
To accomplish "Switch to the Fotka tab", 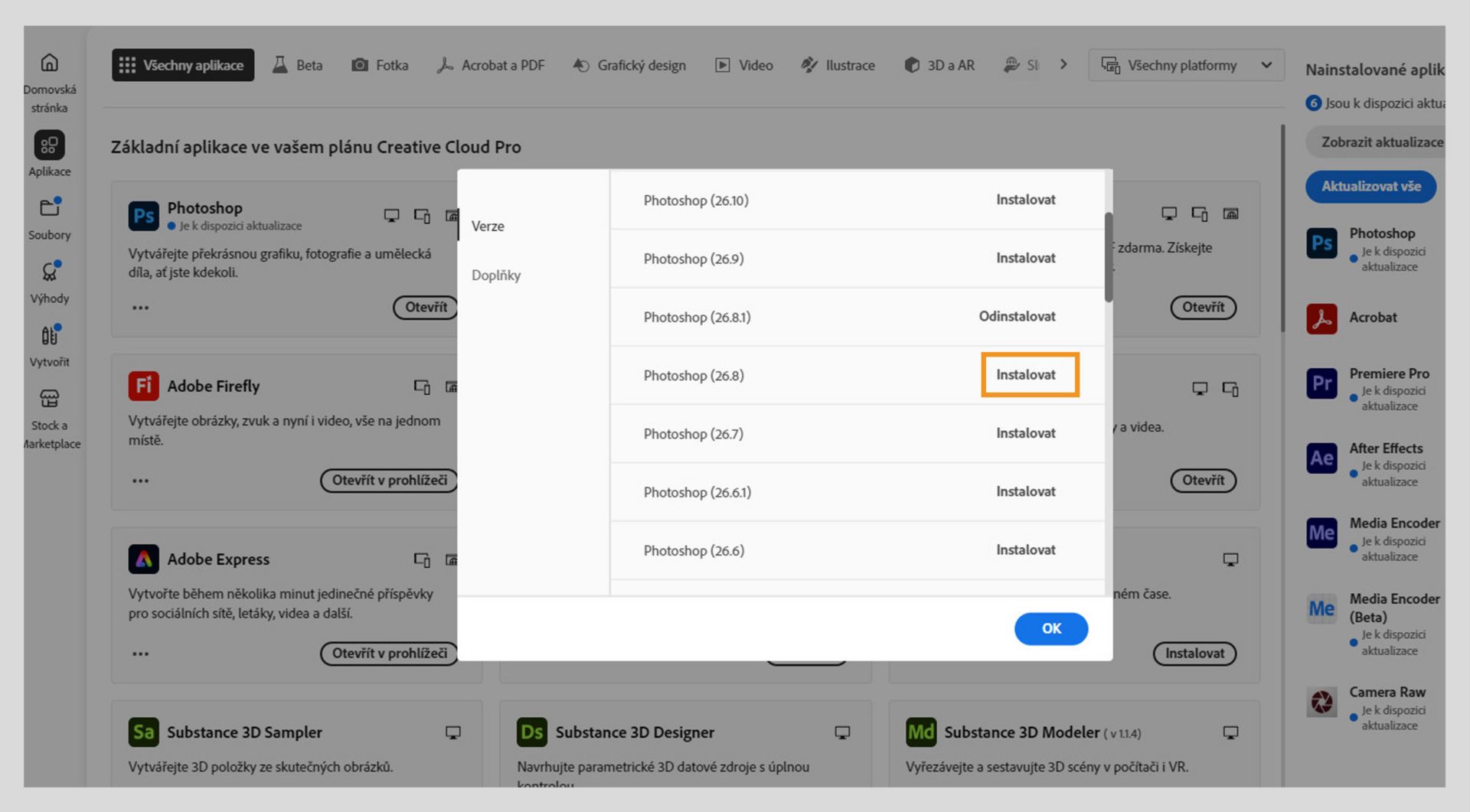I will coord(380,65).
